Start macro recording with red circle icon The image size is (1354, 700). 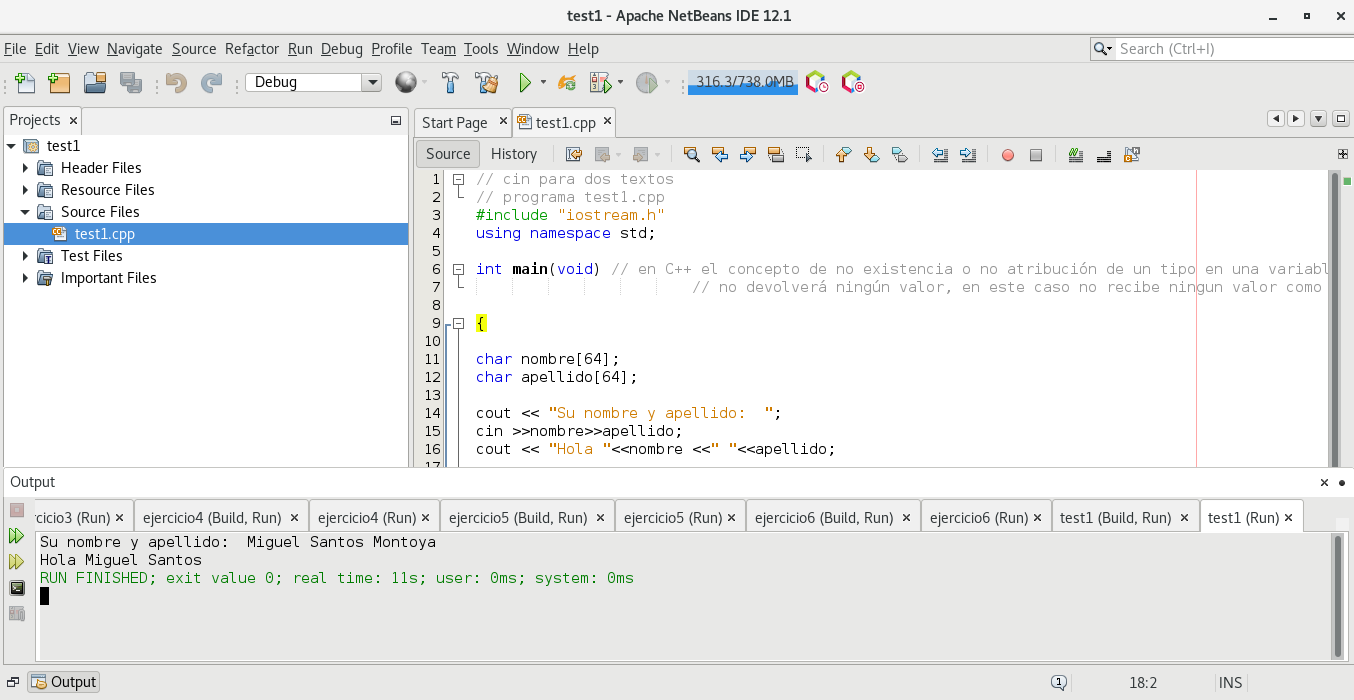click(1008, 155)
